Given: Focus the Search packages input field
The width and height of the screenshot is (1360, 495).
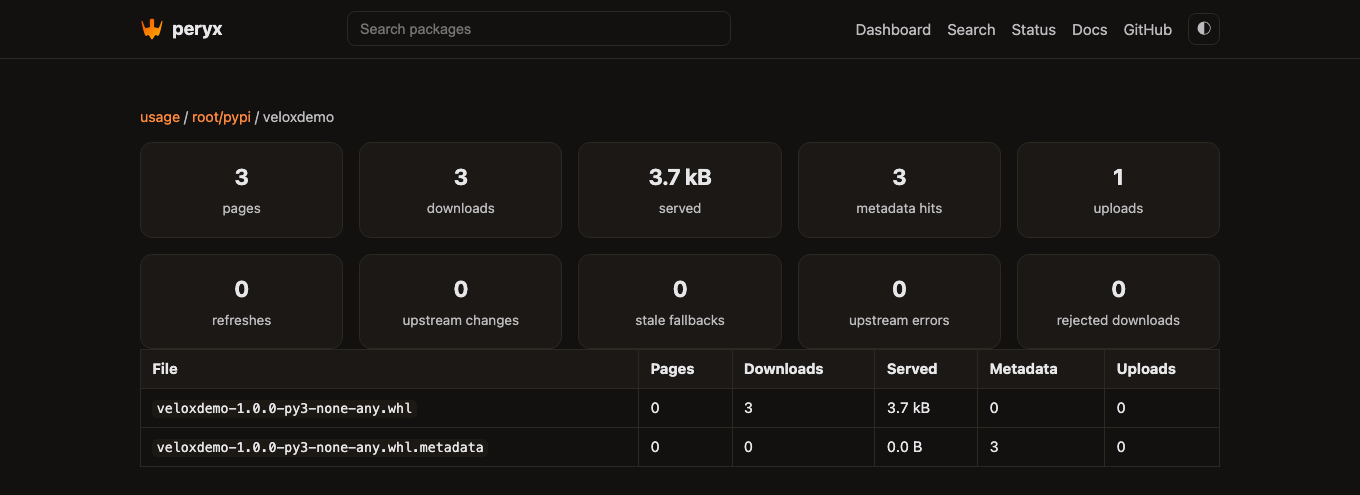Looking at the screenshot, I should click(539, 29).
